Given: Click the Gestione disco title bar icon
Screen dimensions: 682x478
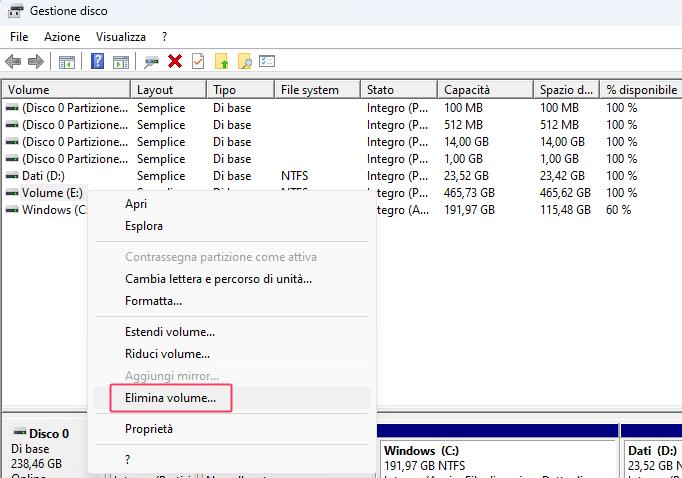Looking at the screenshot, I should [16, 10].
